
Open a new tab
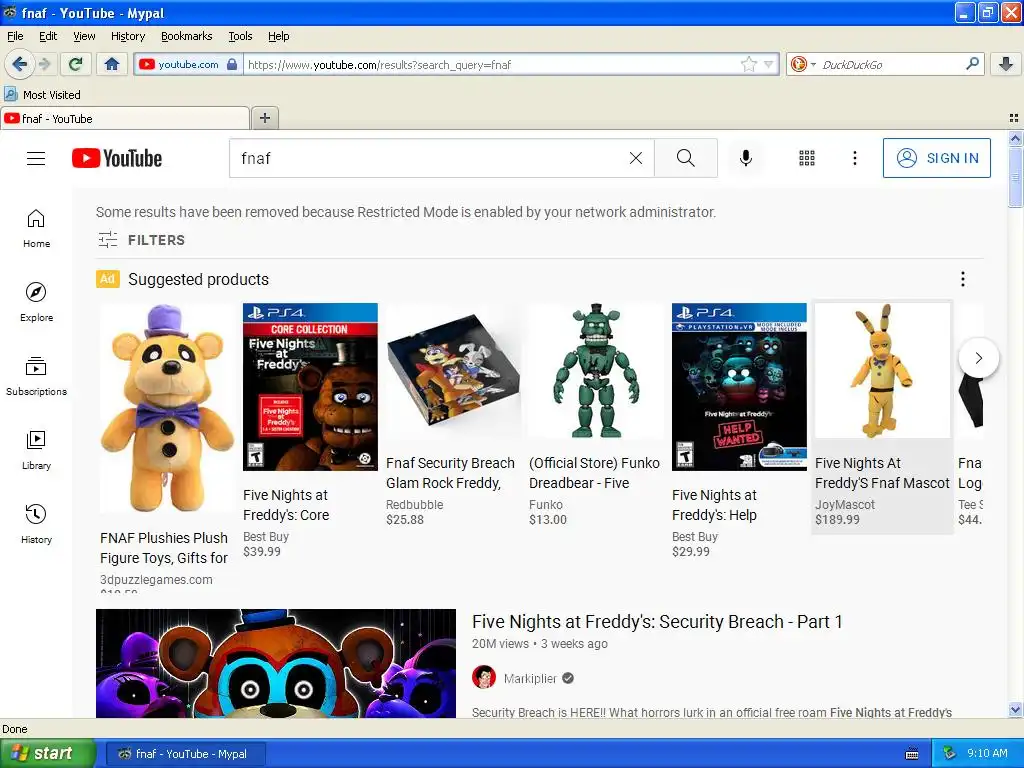(264, 118)
